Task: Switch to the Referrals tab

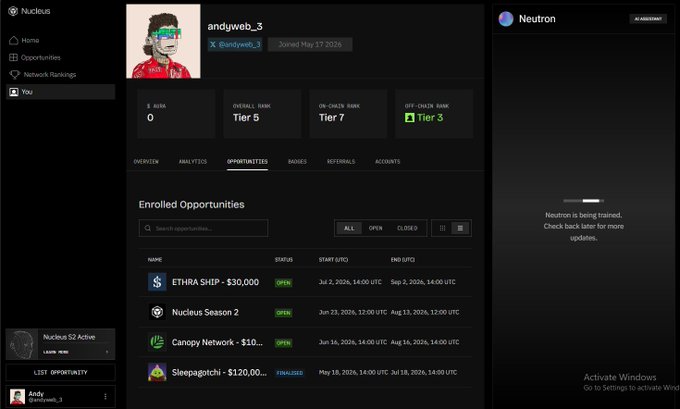Action: (341, 161)
